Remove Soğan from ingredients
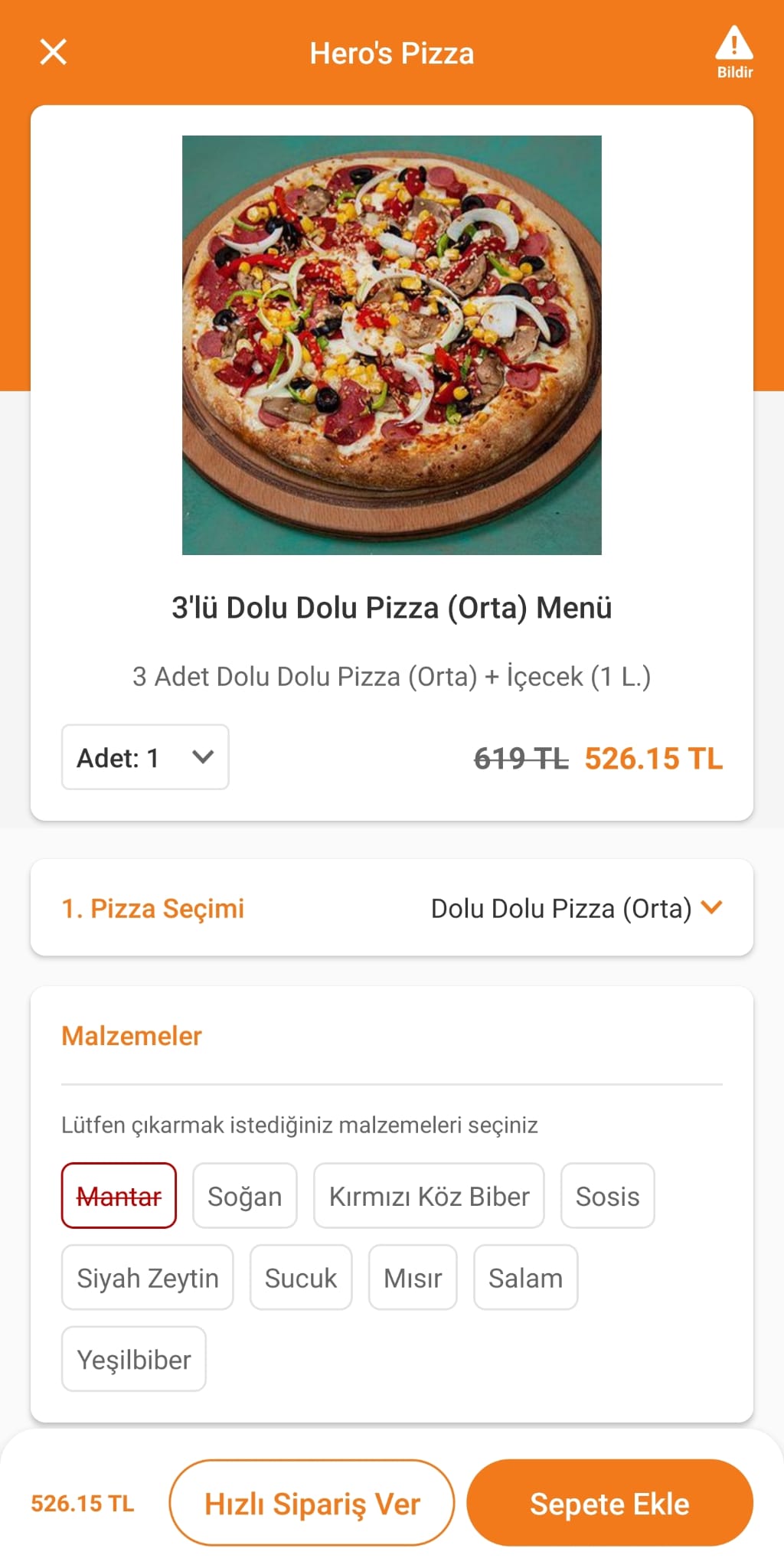This screenshot has height=1568, width=784. click(245, 1196)
